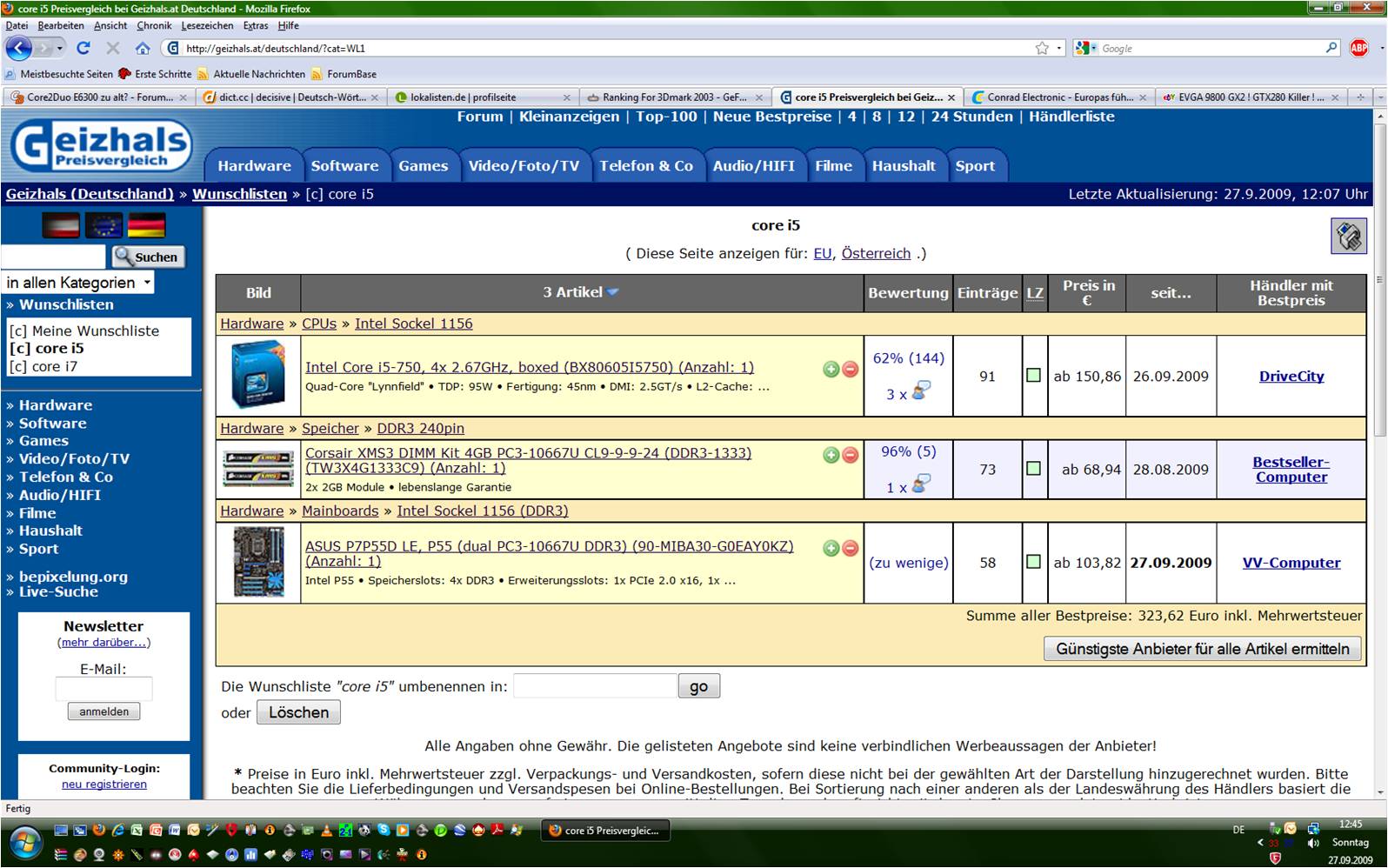Screen dimensions: 1388x868
Task: Click the Adblock Plus ABP icon
Action: pyautogui.click(x=1358, y=48)
